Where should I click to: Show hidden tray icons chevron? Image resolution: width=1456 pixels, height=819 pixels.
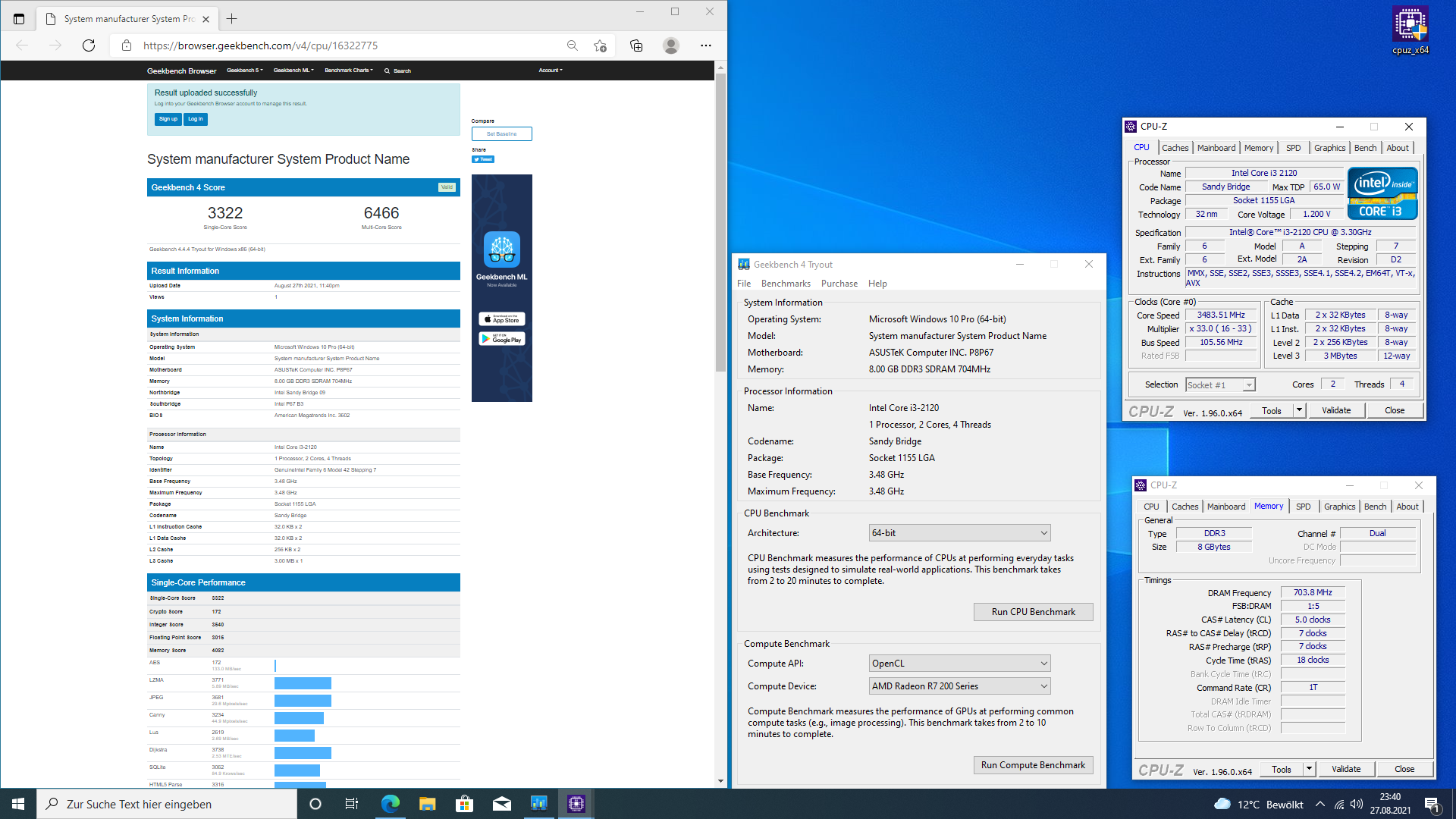1320,804
